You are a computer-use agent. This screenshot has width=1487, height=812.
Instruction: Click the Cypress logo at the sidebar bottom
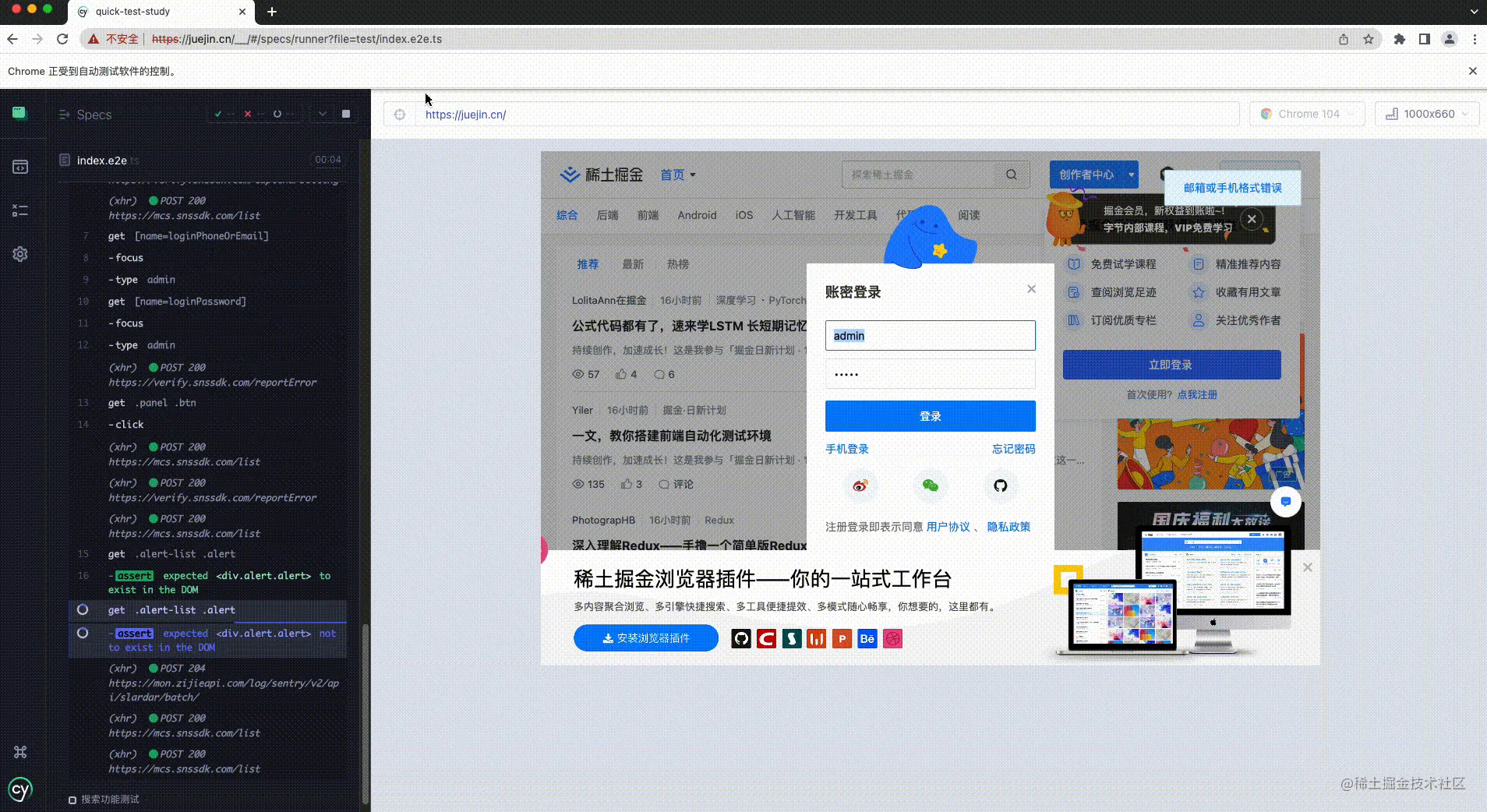[x=20, y=789]
